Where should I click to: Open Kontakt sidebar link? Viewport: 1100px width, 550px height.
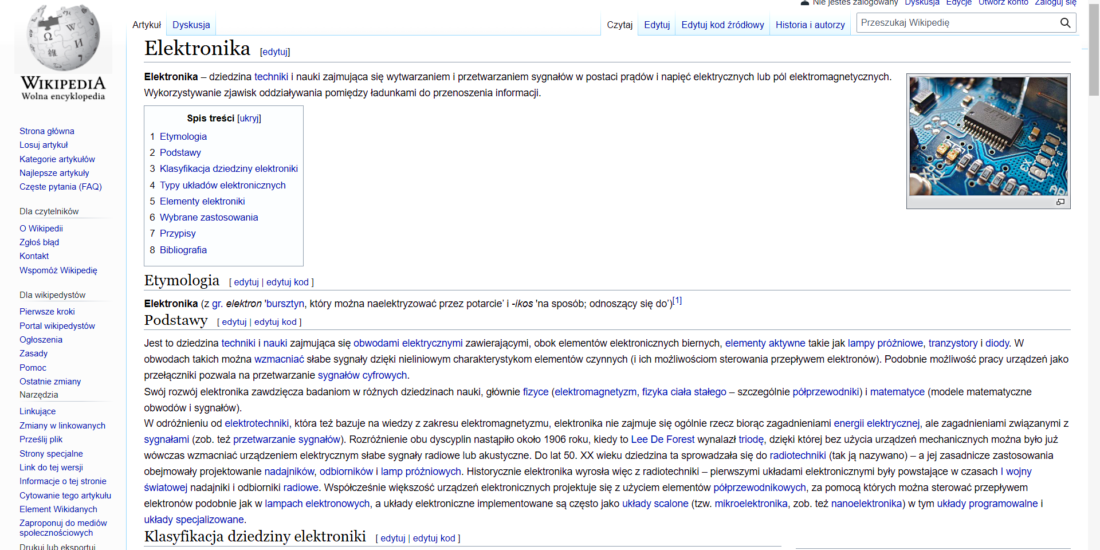point(34,256)
